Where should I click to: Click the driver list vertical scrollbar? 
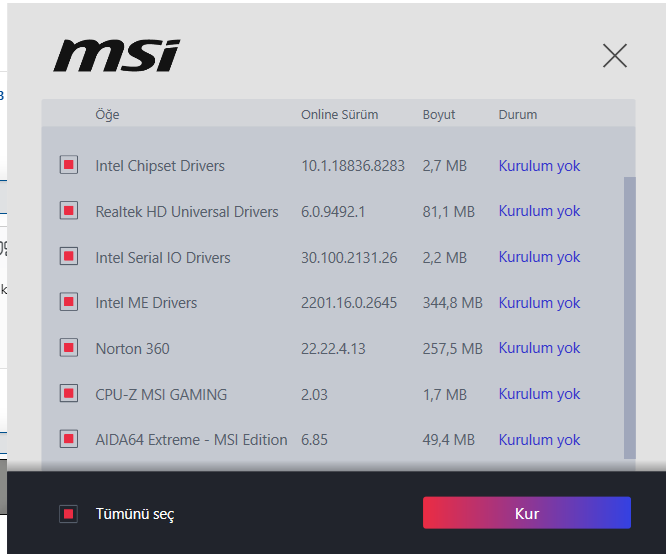click(629, 318)
